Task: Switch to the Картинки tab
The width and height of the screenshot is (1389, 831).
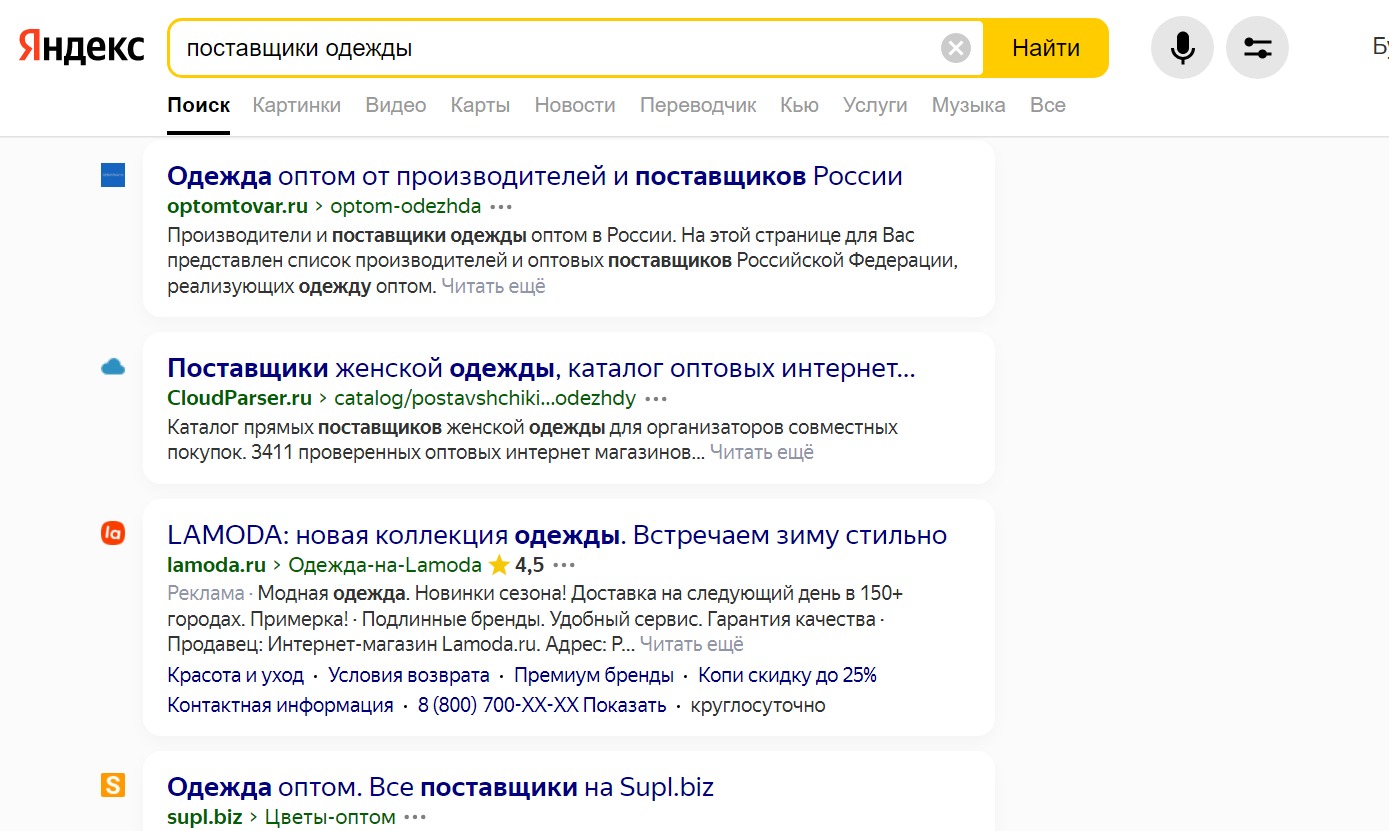Action: click(x=297, y=105)
